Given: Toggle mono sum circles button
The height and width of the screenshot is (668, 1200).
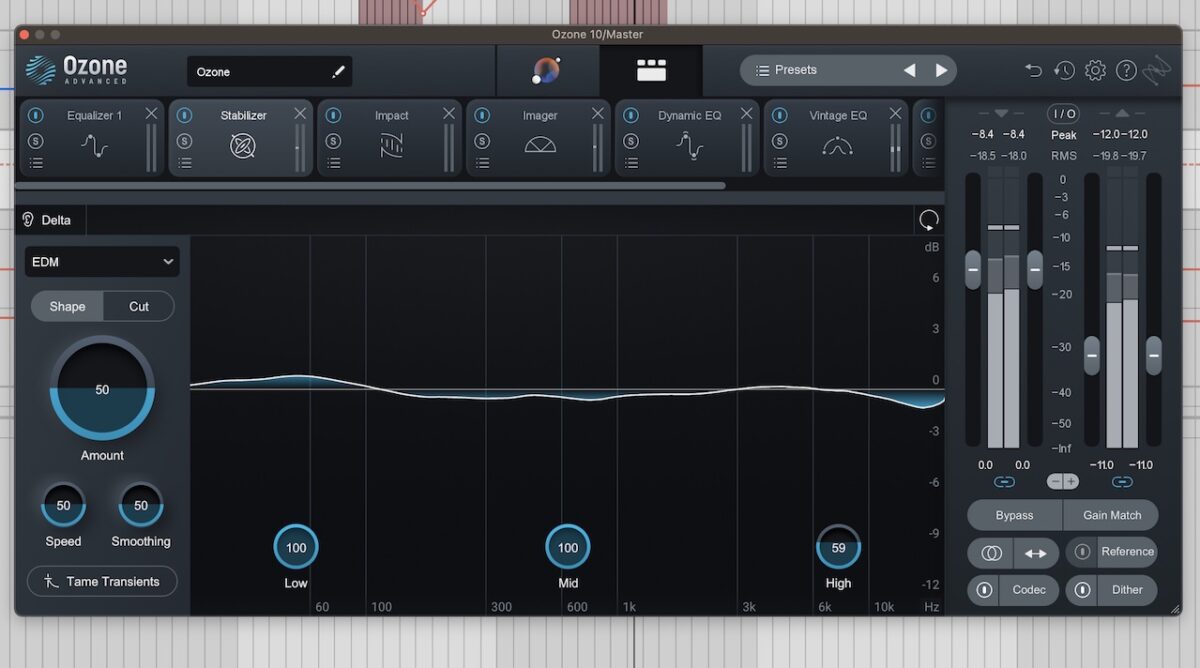Looking at the screenshot, I should click(991, 553).
